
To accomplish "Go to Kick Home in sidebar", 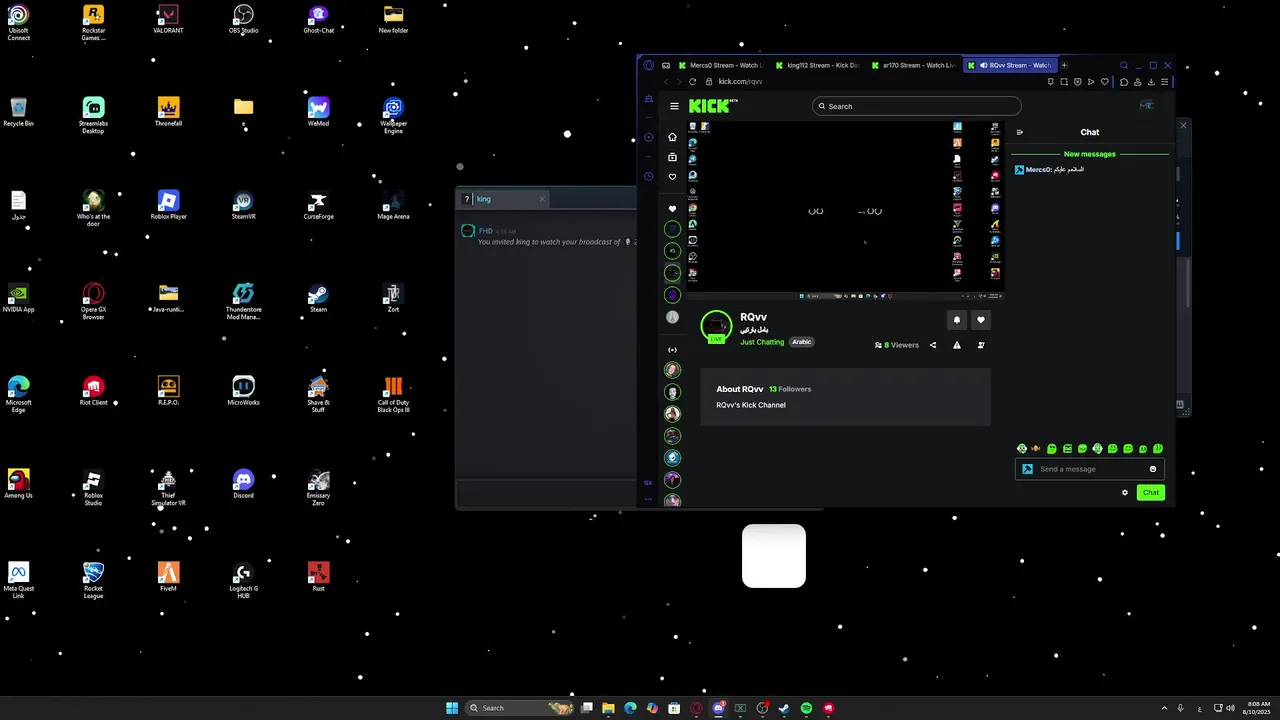I will [672, 137].
